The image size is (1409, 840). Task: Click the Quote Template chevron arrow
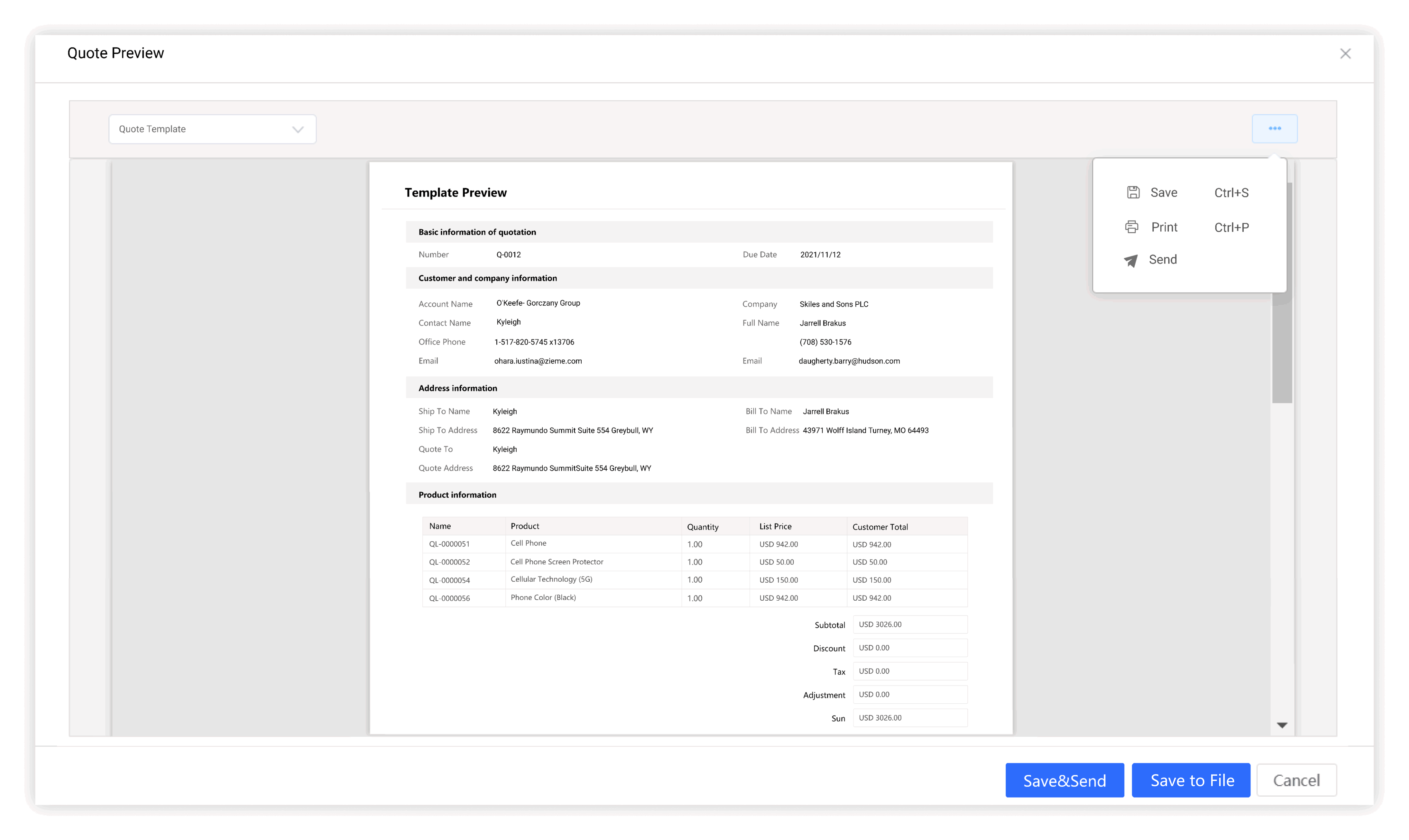298,130
